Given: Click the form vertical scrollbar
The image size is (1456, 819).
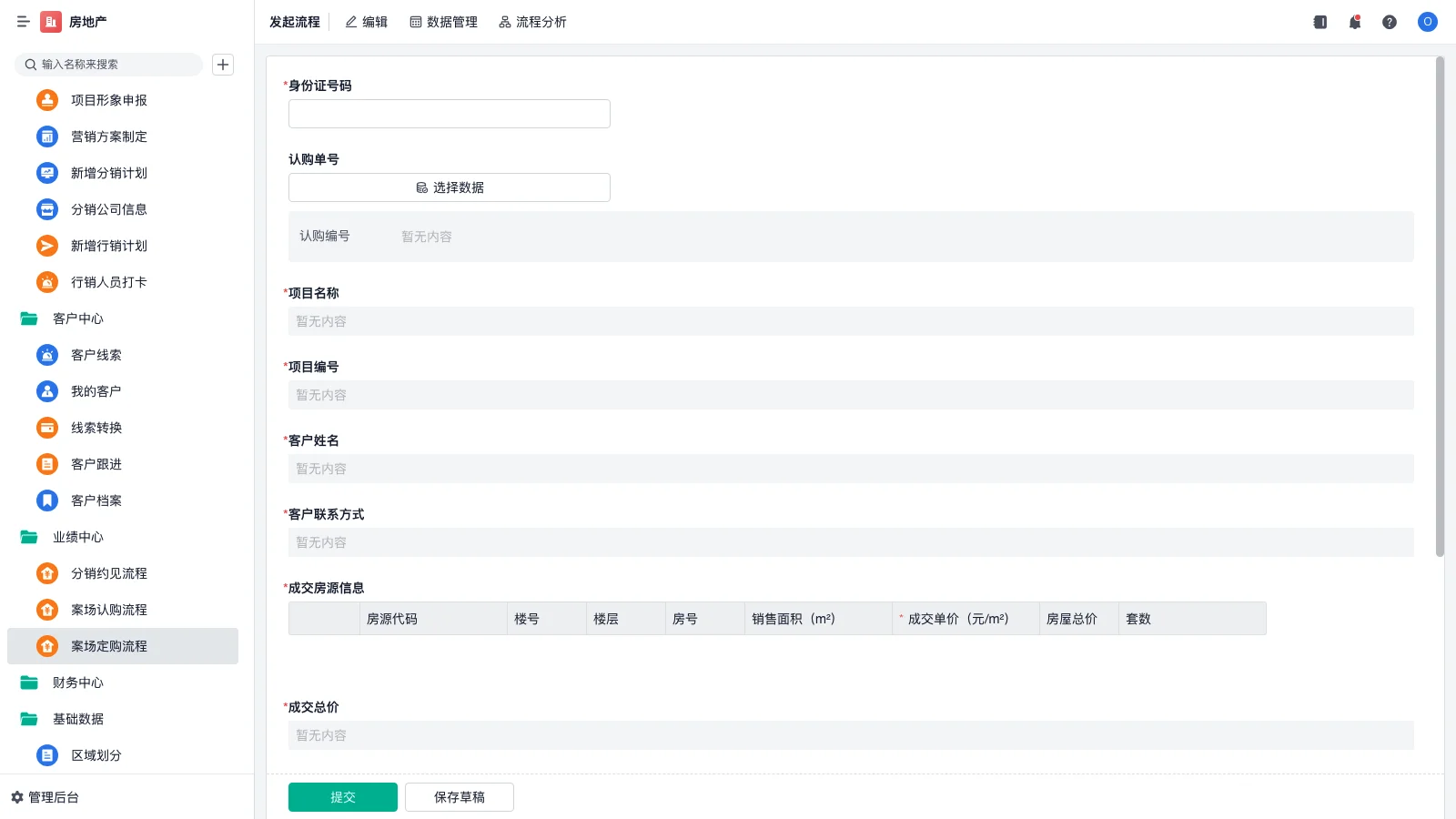Looking at the screenshot, I should [1440, 307].
